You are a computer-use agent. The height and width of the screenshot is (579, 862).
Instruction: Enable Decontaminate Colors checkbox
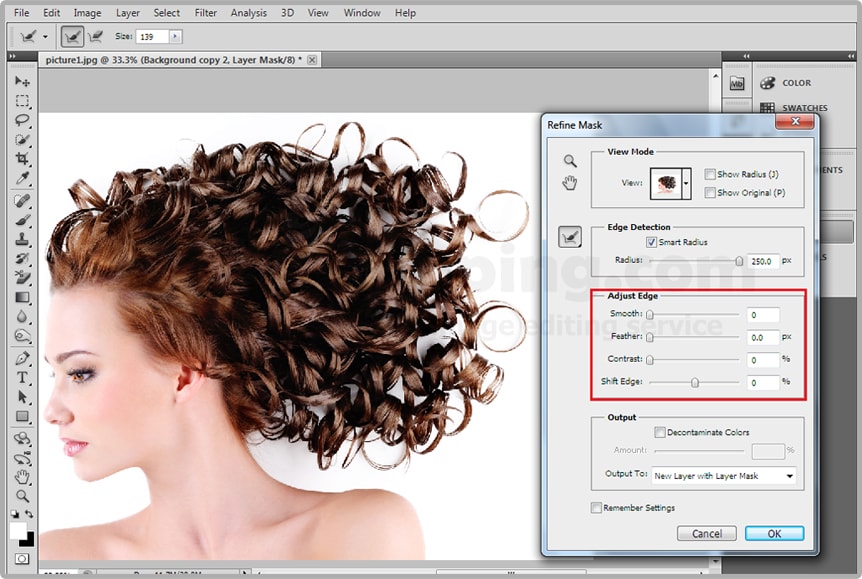[x=660, y=433]
